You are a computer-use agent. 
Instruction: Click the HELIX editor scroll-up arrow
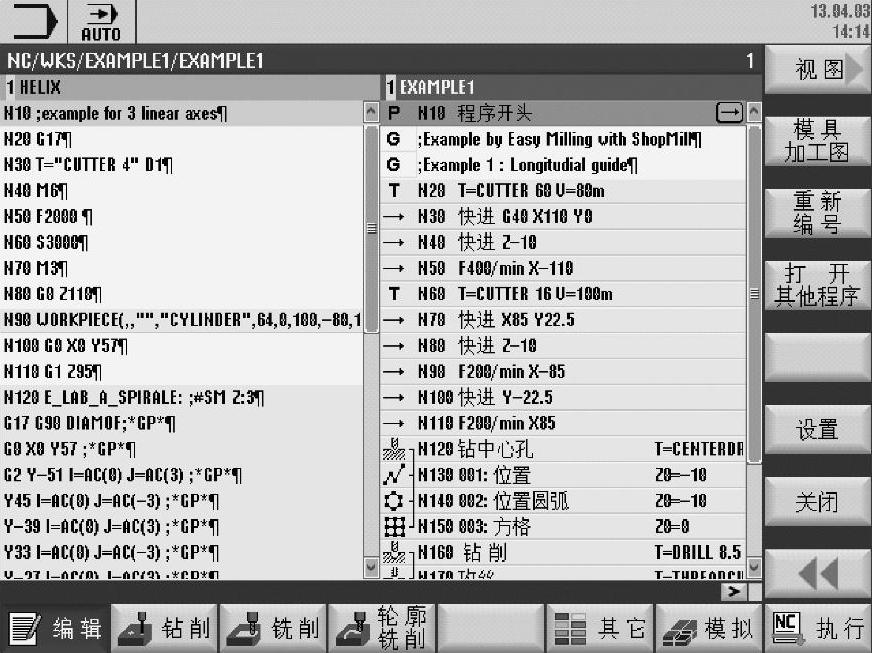click(371, 114)
